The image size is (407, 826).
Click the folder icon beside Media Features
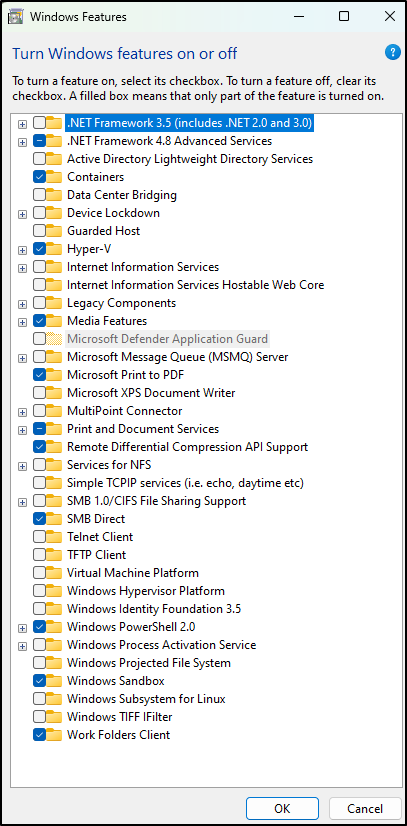[54, 320]
